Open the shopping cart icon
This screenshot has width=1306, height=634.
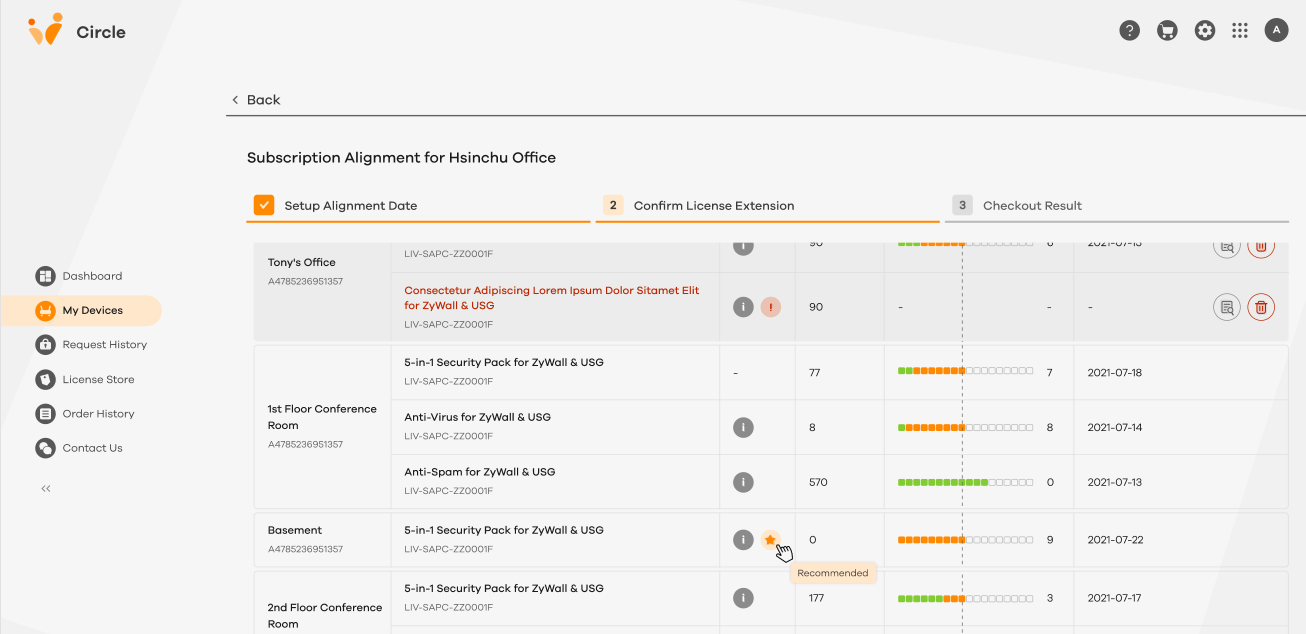[1166, 31]
